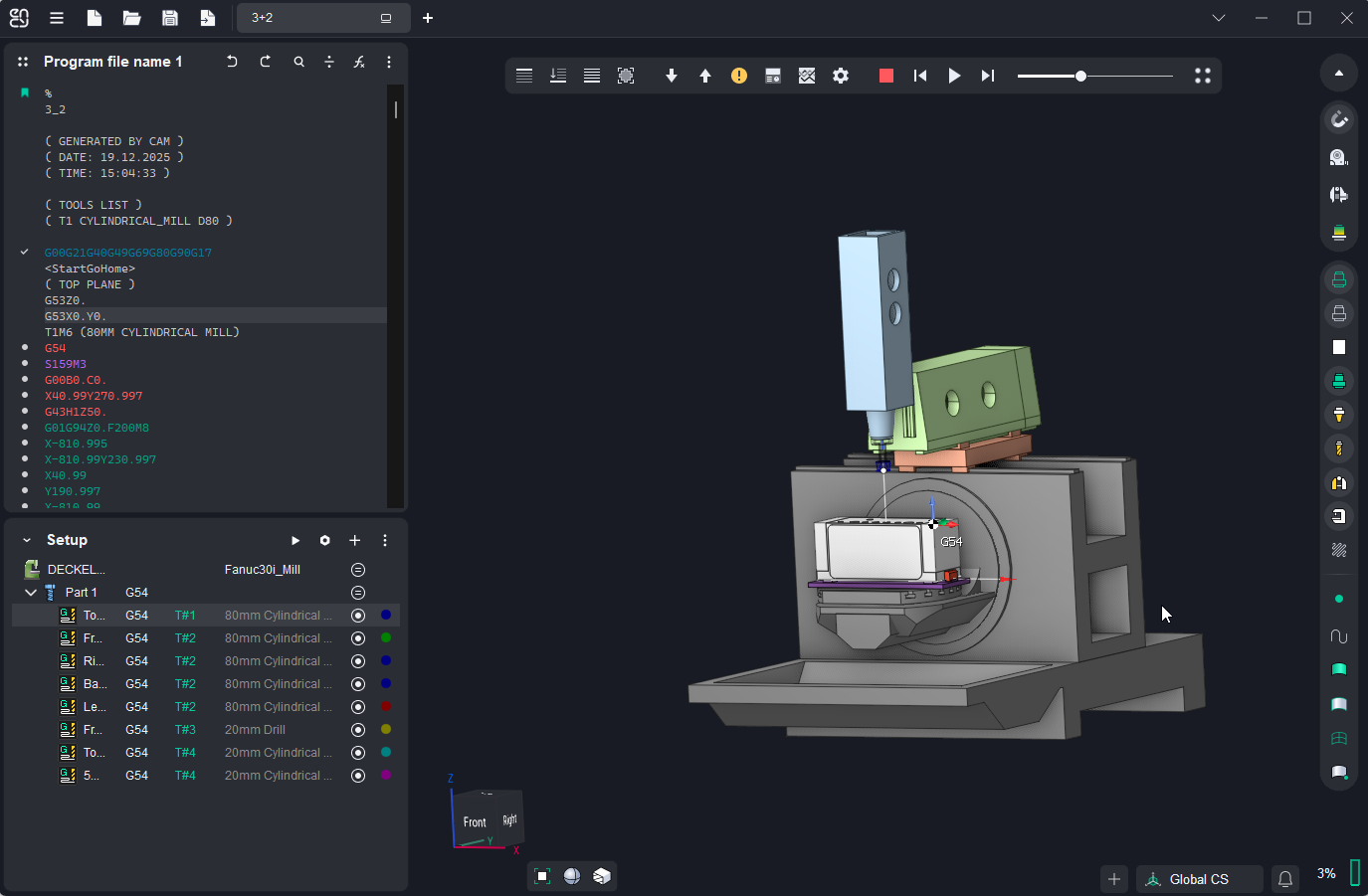This screenshot has height=896, width=1368.
Task: Adjust the simulation speed slider handle
Action: (1080, 76)
